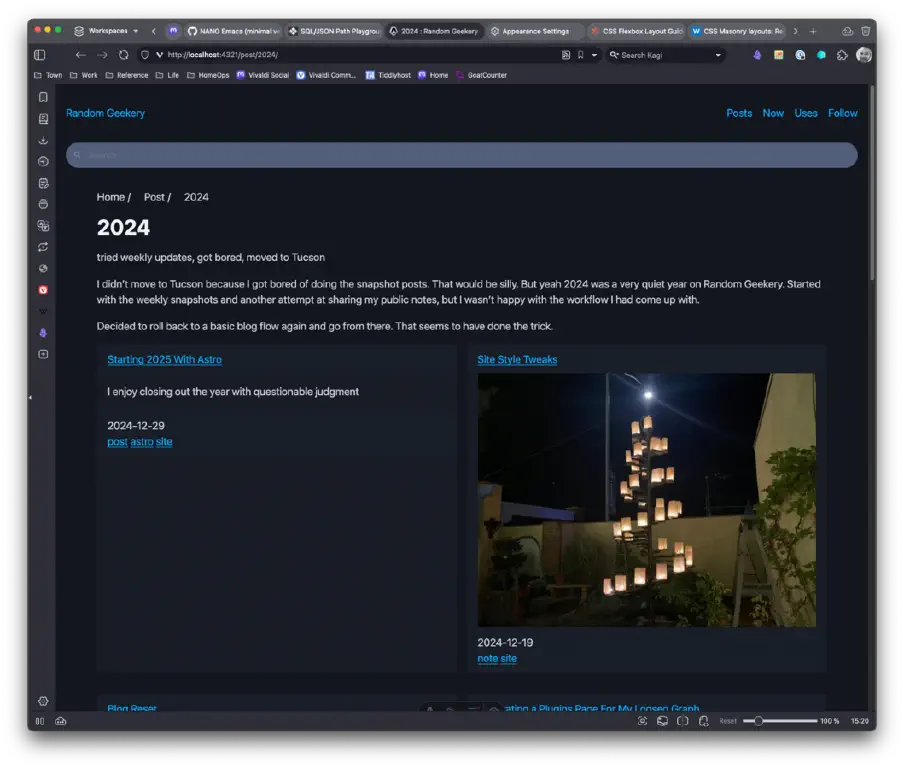This screenshot has width=904, height=768.
Task: Open the user profile avatar
Action: (x=864, y=55)
